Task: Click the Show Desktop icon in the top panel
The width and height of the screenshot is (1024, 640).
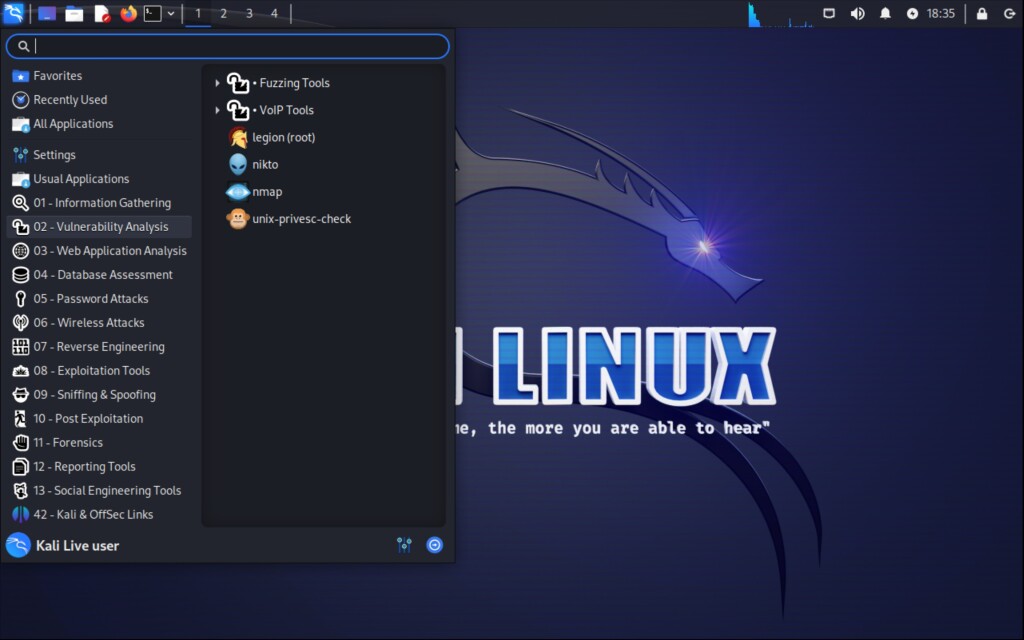Action: tap(47, 13)
